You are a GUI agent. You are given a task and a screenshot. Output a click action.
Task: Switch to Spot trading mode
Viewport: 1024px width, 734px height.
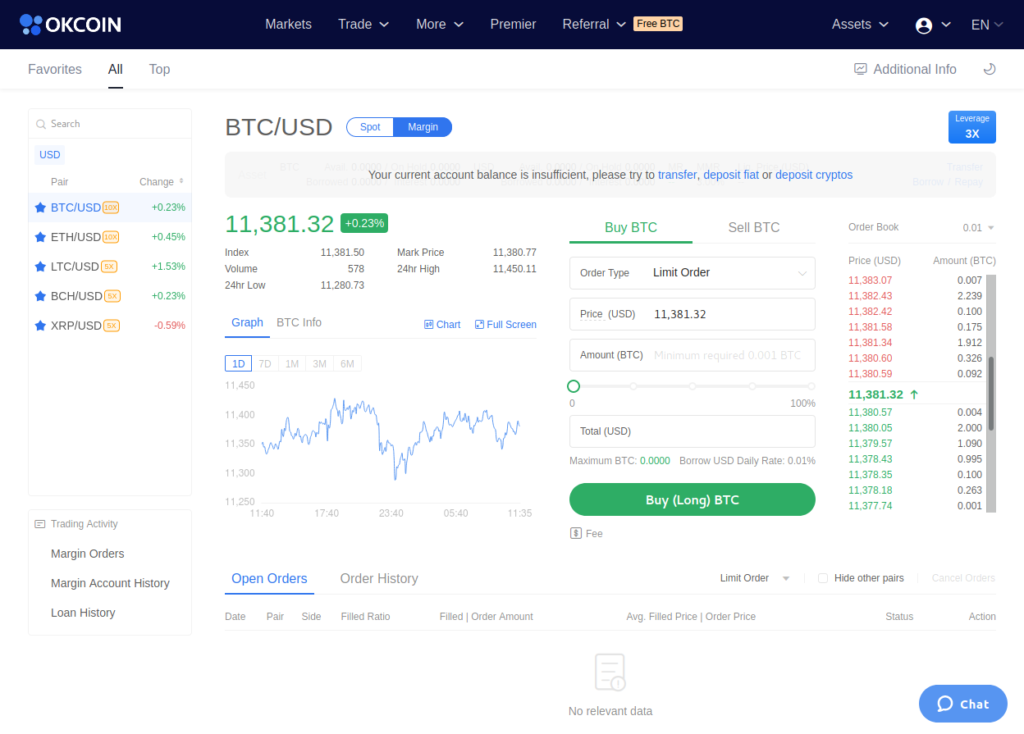click(370, 127)
